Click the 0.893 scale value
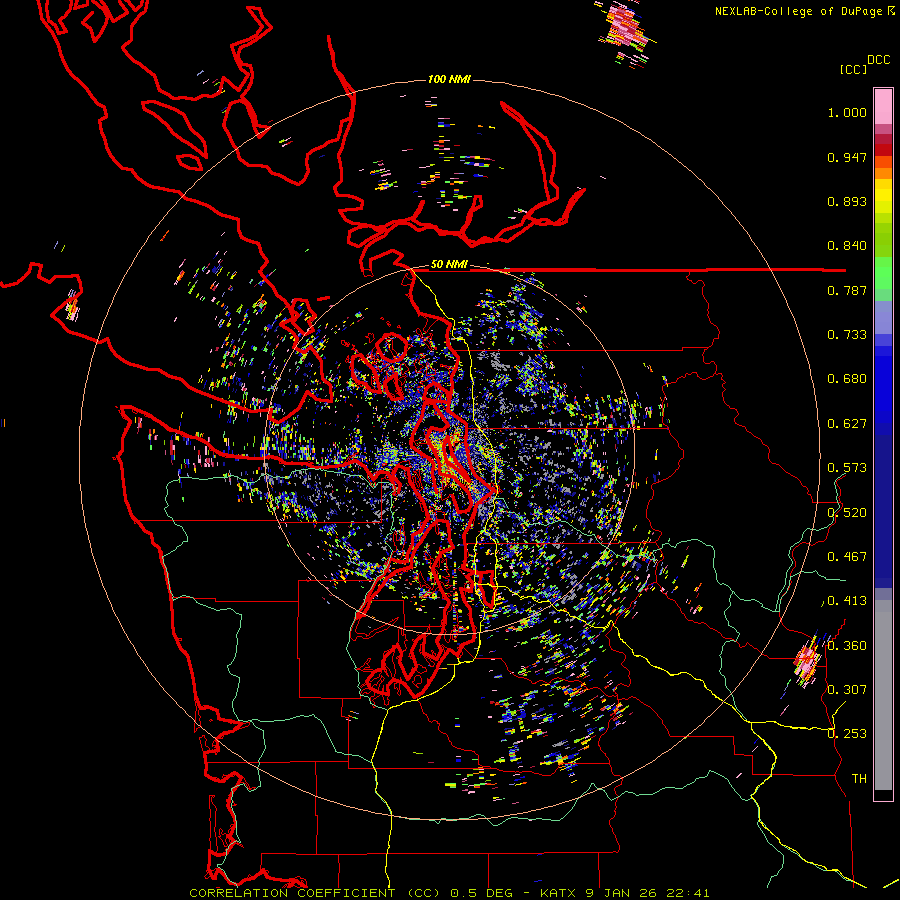The height and width of the screenshot is (900, 900). [847, 201]
